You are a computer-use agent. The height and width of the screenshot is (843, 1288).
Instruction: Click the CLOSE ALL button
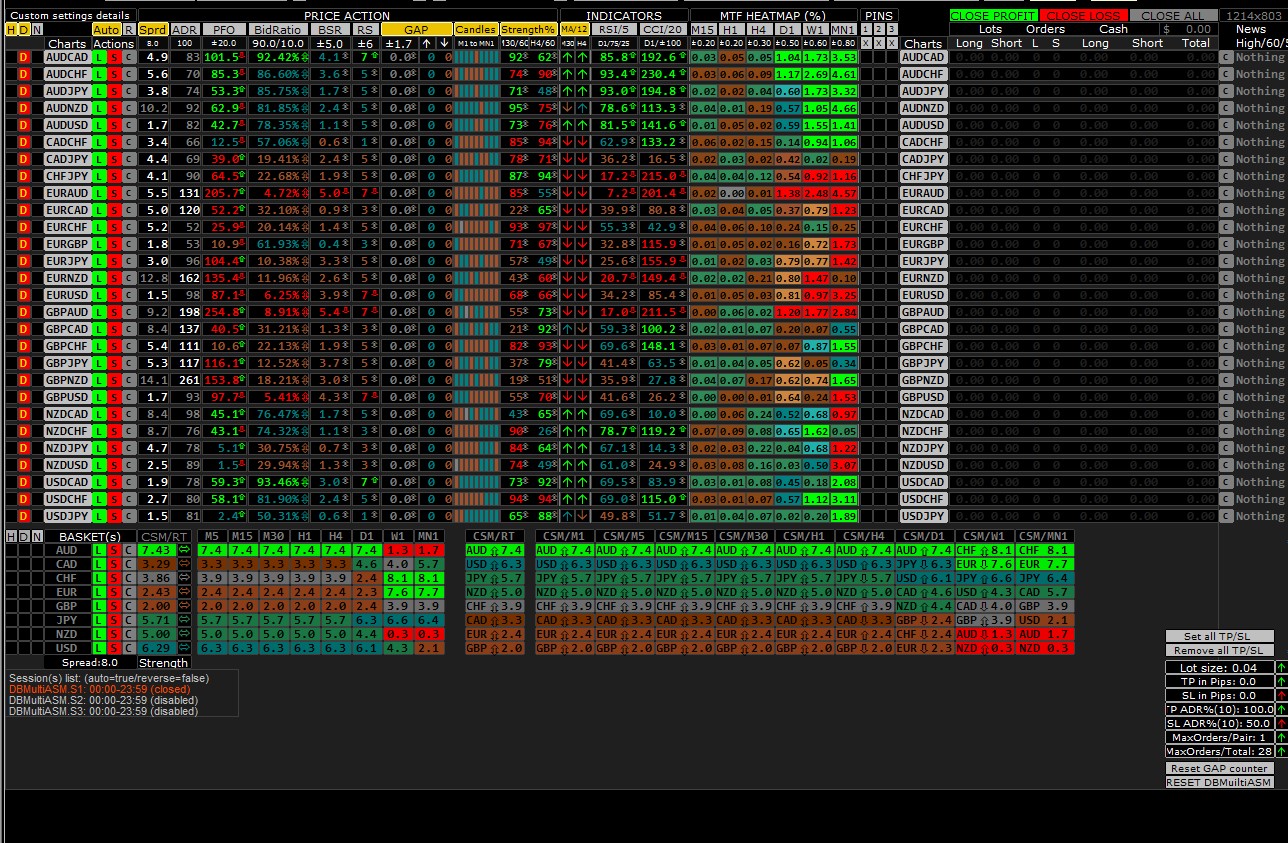click(1174, 16)
